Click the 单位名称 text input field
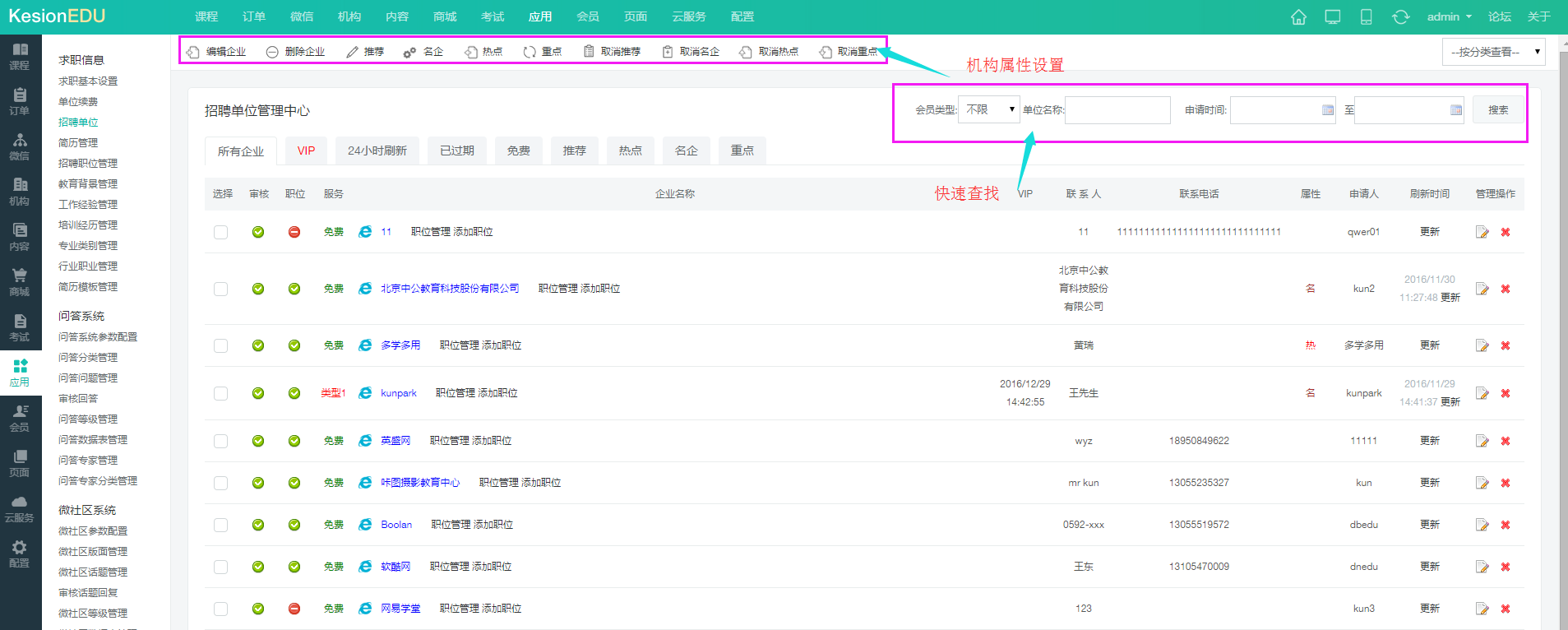 1117,110
